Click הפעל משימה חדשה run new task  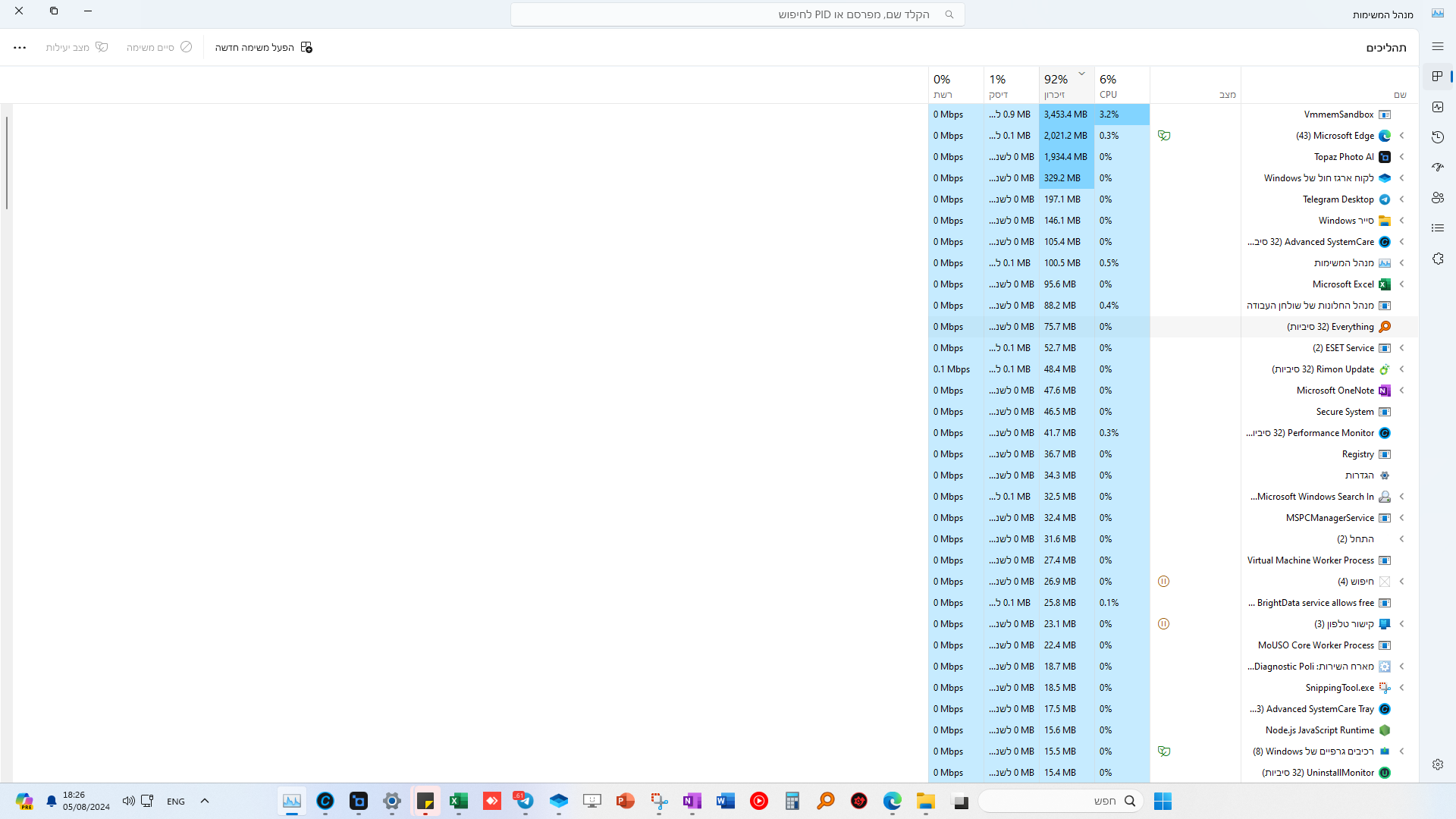click(264, 47)
